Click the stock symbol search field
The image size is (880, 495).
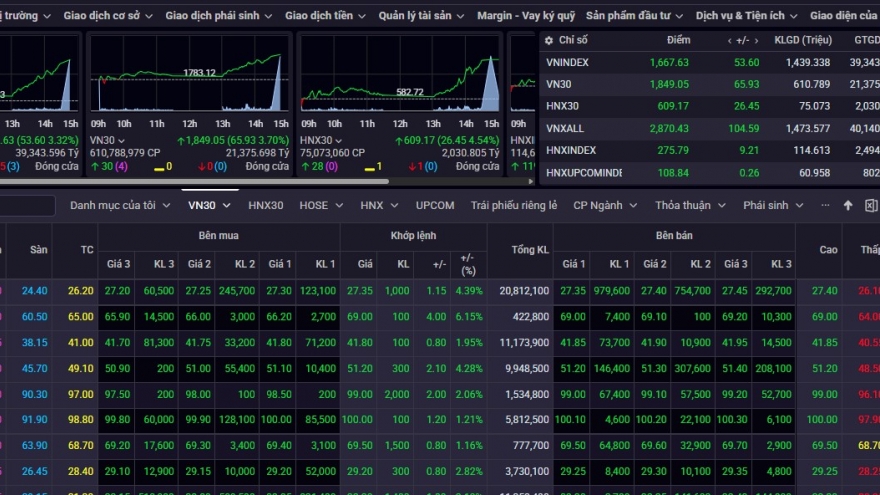[25, 206]
